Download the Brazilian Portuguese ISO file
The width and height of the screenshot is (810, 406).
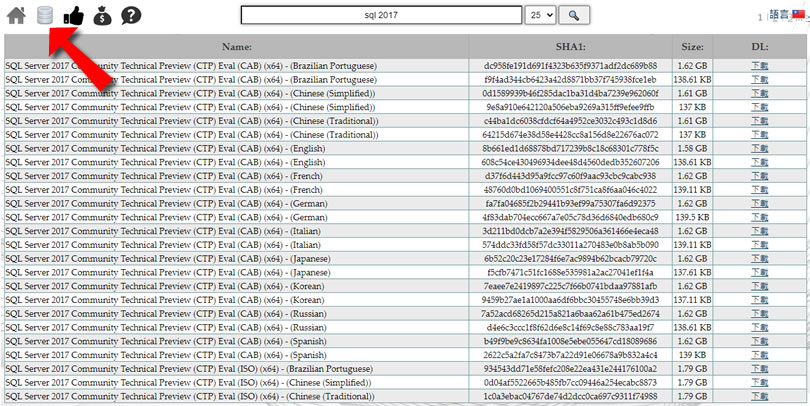[759, 369]
